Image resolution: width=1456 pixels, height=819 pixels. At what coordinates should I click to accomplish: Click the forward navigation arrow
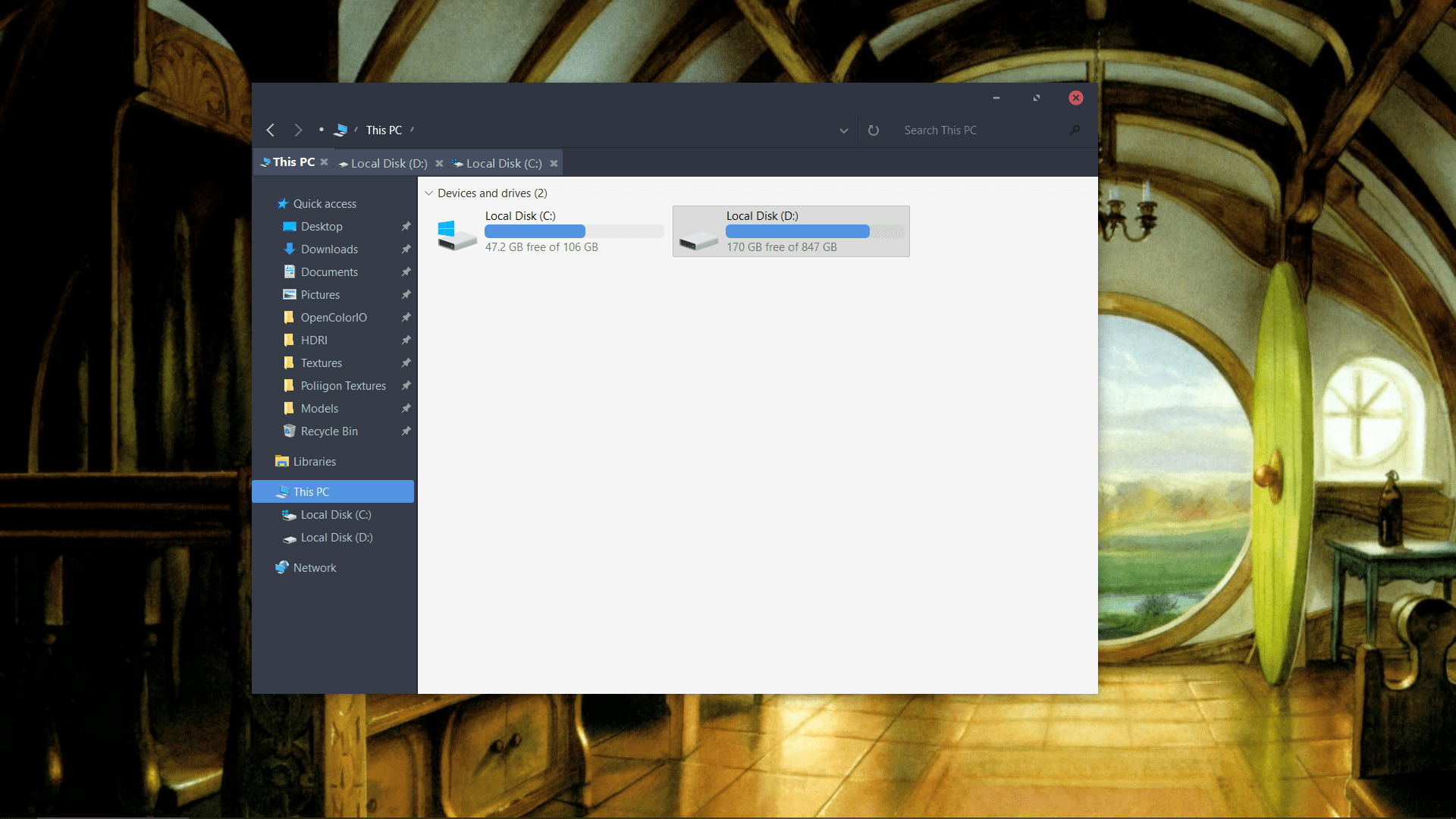tap(298, 130)
